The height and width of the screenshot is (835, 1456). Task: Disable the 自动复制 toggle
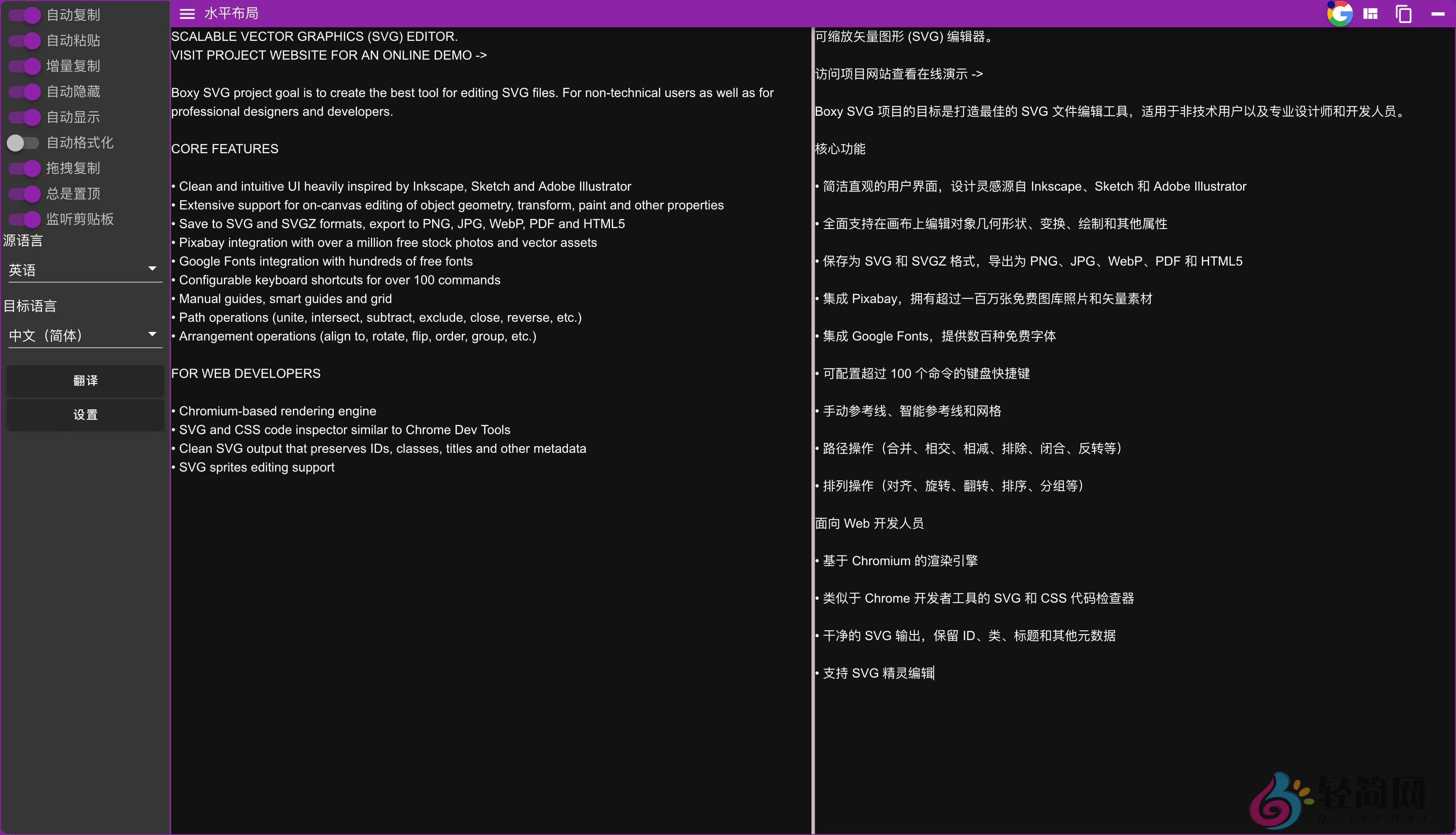(x=24, y=15)
